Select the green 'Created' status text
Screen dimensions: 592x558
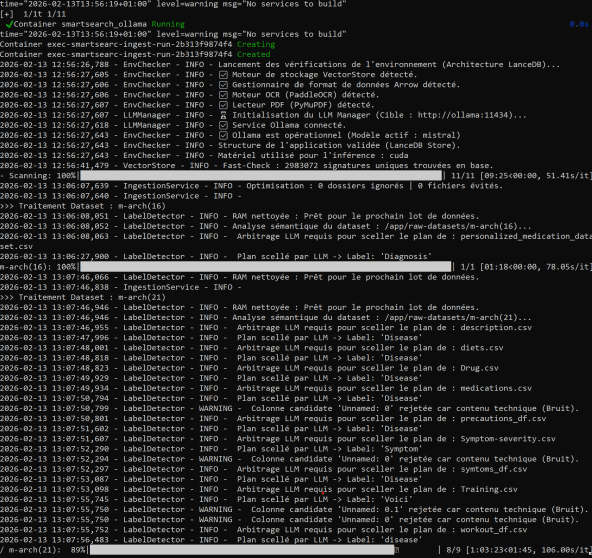pos(253,54)
